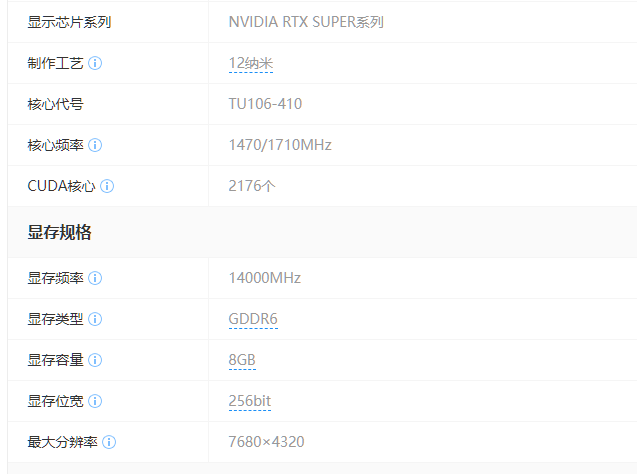
Task: Click info icon beside 核心频率
Action: pyautogui.click(x=95, y=145)
